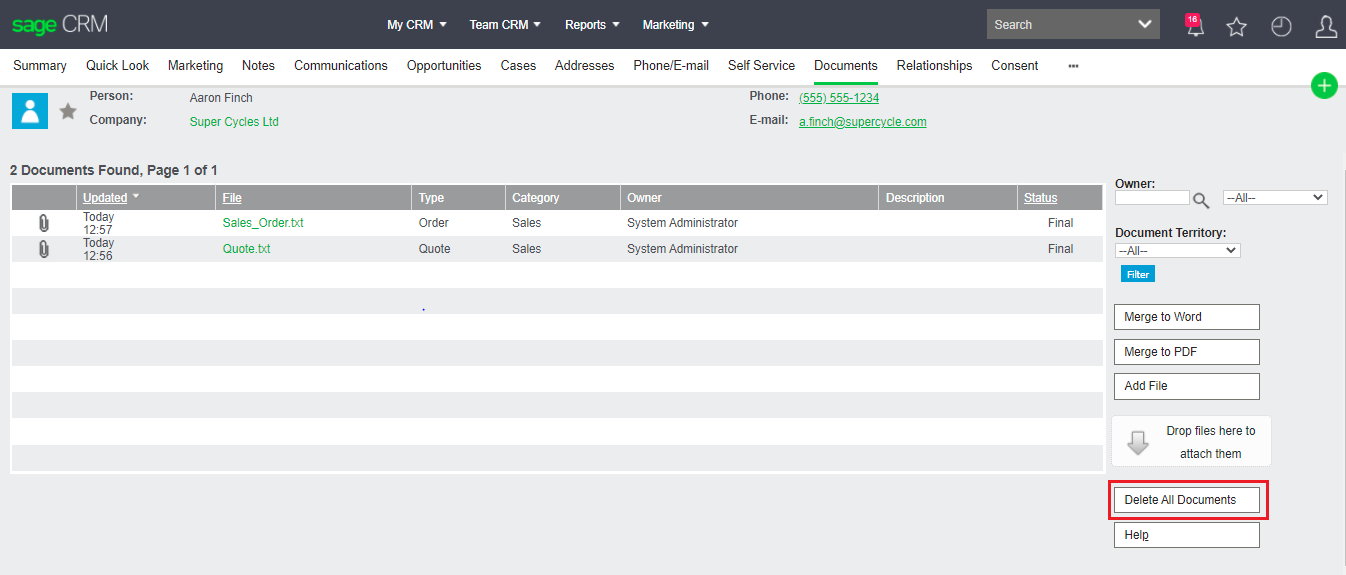
Task: Click the green plus new button
Action: [x=1324, y=86]
